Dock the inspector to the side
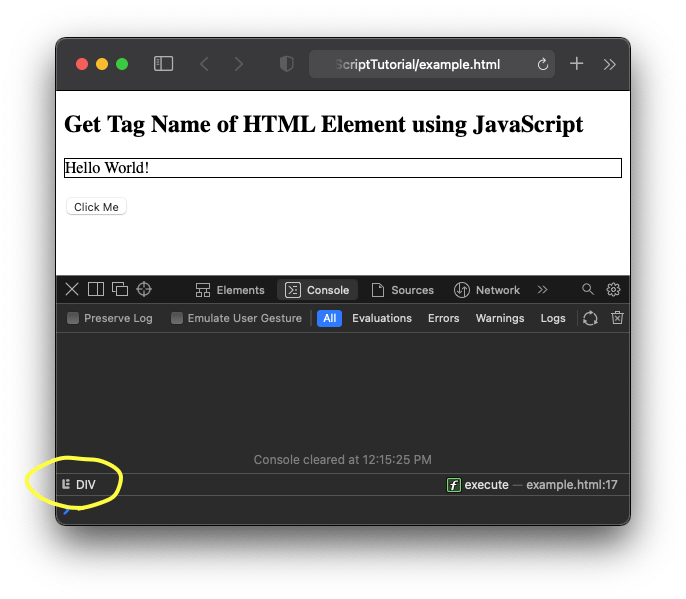Screen dimensions: 686x599 96,289
